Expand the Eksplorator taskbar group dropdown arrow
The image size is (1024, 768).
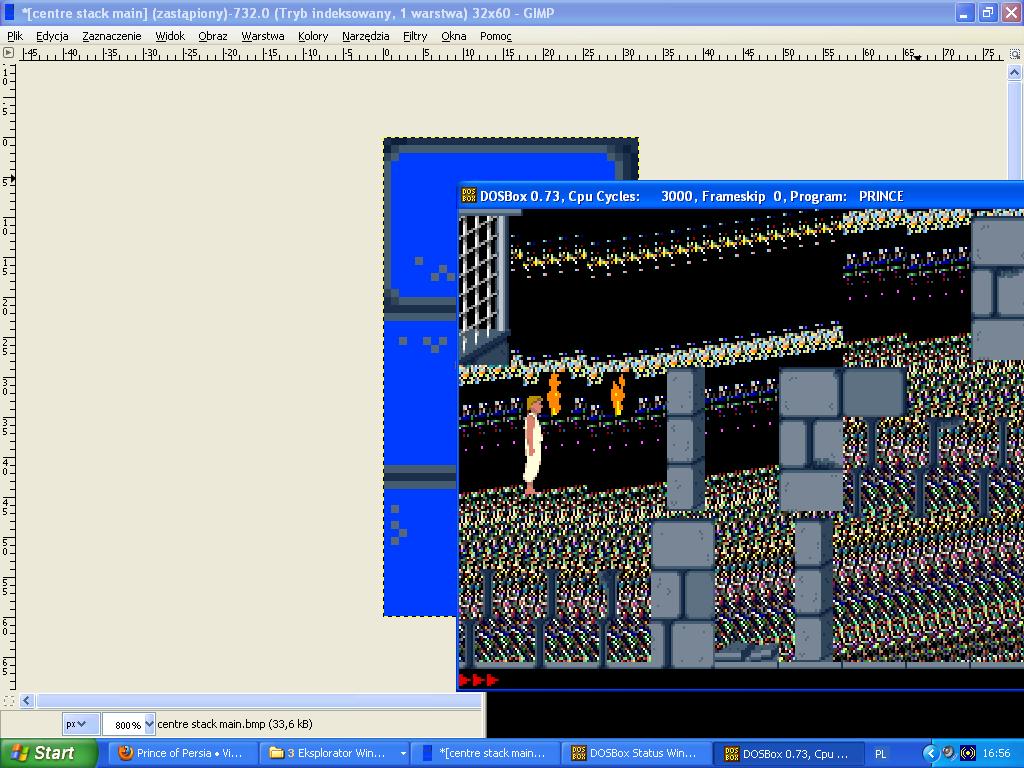coord(403,753)
